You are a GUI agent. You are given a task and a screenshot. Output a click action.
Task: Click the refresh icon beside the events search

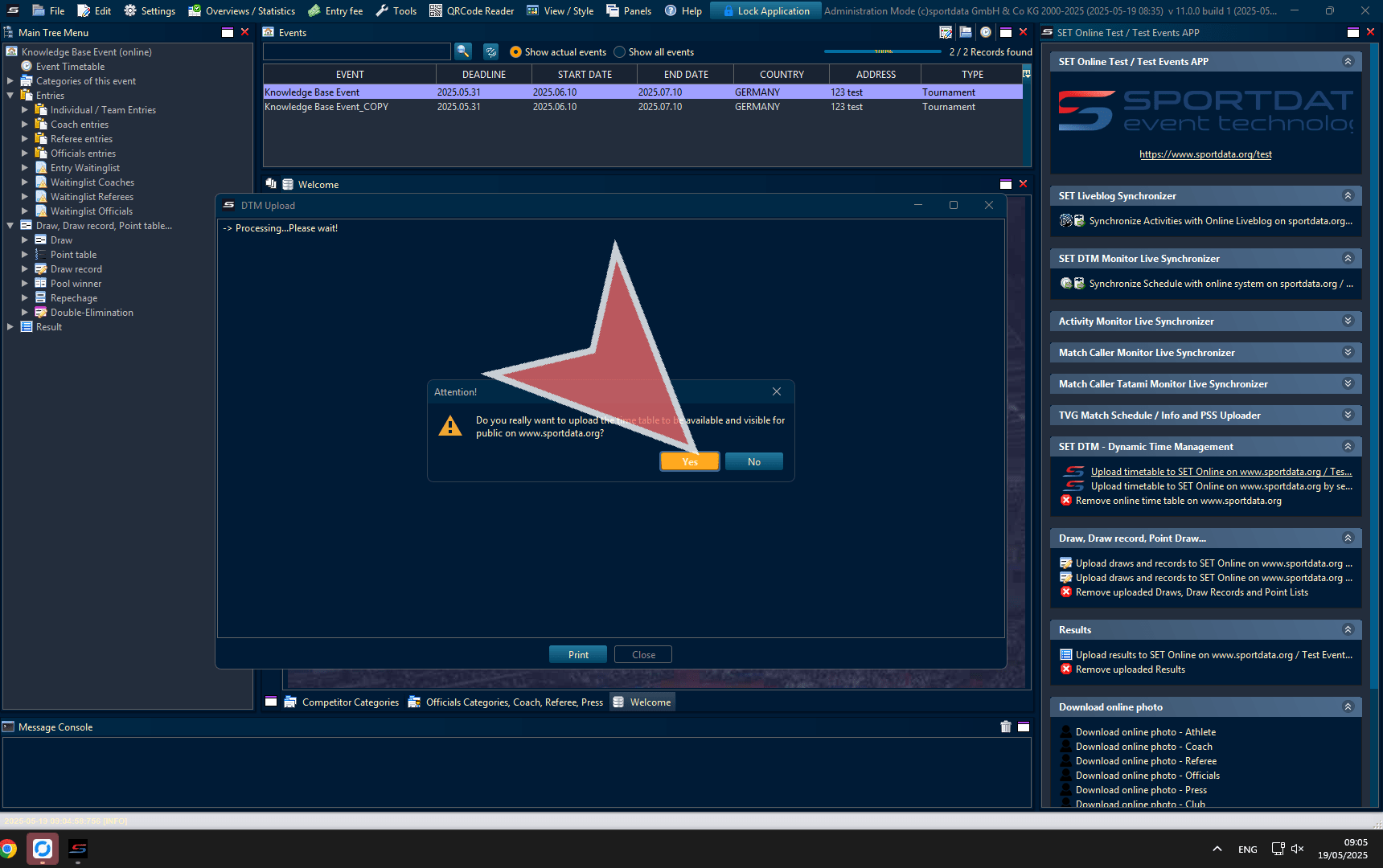point(490,51)
